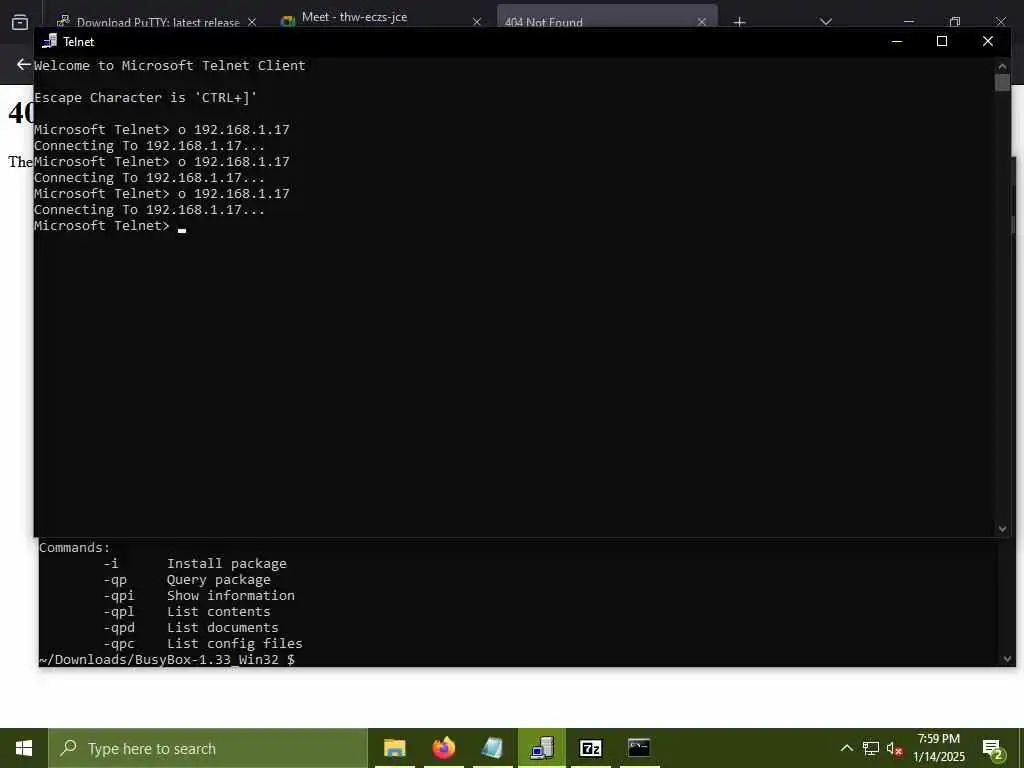Image resolution: width=1024 pixels, height=768 pixels.
Task: Click the Telnet scrollbar down arrow
Action: click(x=1002, y=529)
